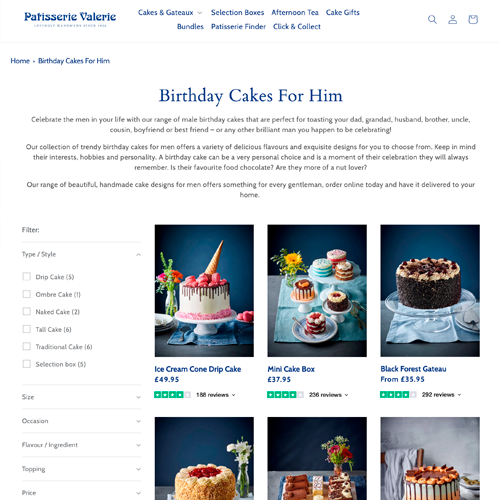Collapse the Type / Style filter section
This screenshot has height=500, width=500.
pyautogui.click(x=81, y=254)
